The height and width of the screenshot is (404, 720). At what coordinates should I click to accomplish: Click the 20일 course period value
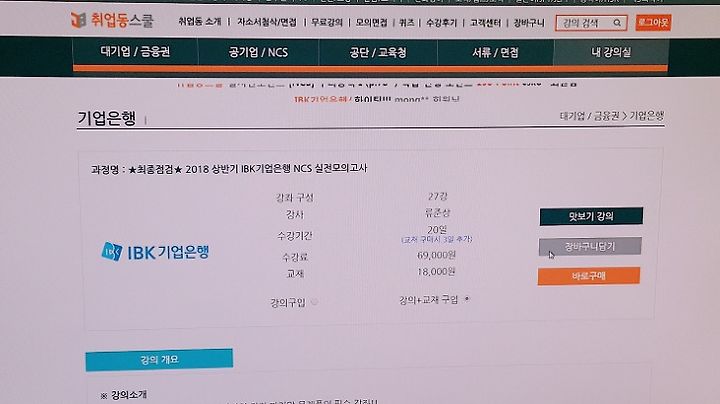[x=437, y=229]
